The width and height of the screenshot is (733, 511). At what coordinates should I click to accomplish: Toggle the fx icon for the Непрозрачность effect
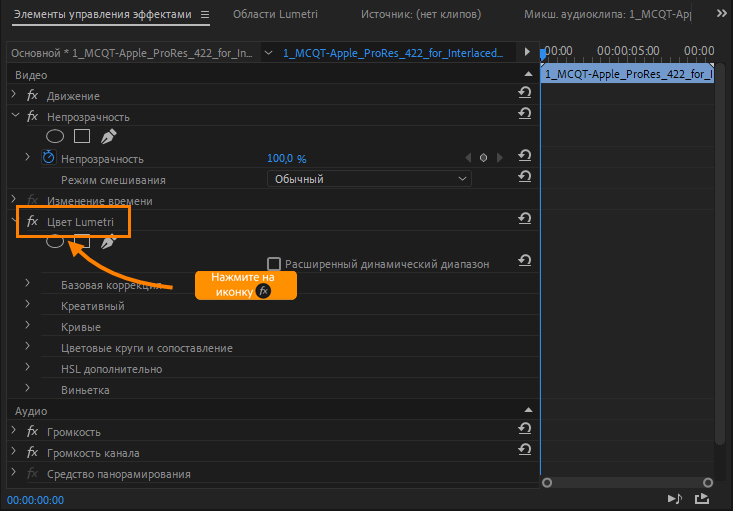click(32, 116)
